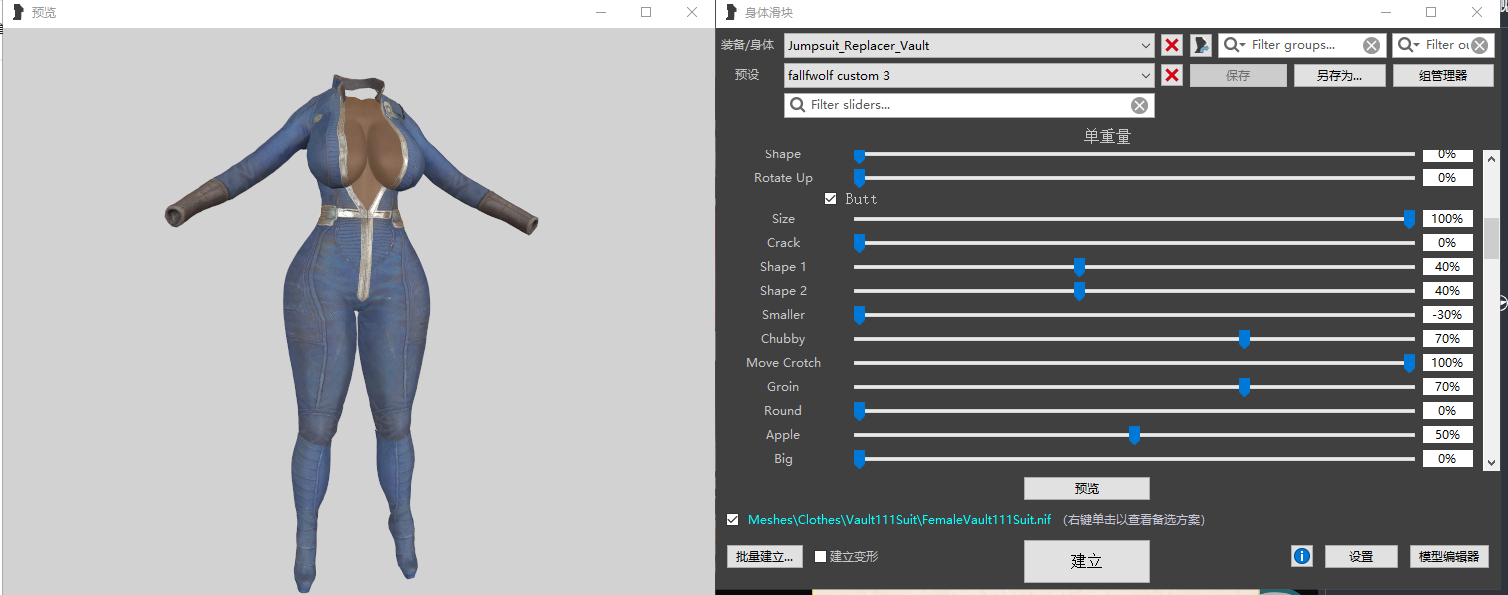Image resolution: width=1508 pixels, height=595 pixels.
Task: Click the Apple value box showing 50%
Action: coord(1447,434)
